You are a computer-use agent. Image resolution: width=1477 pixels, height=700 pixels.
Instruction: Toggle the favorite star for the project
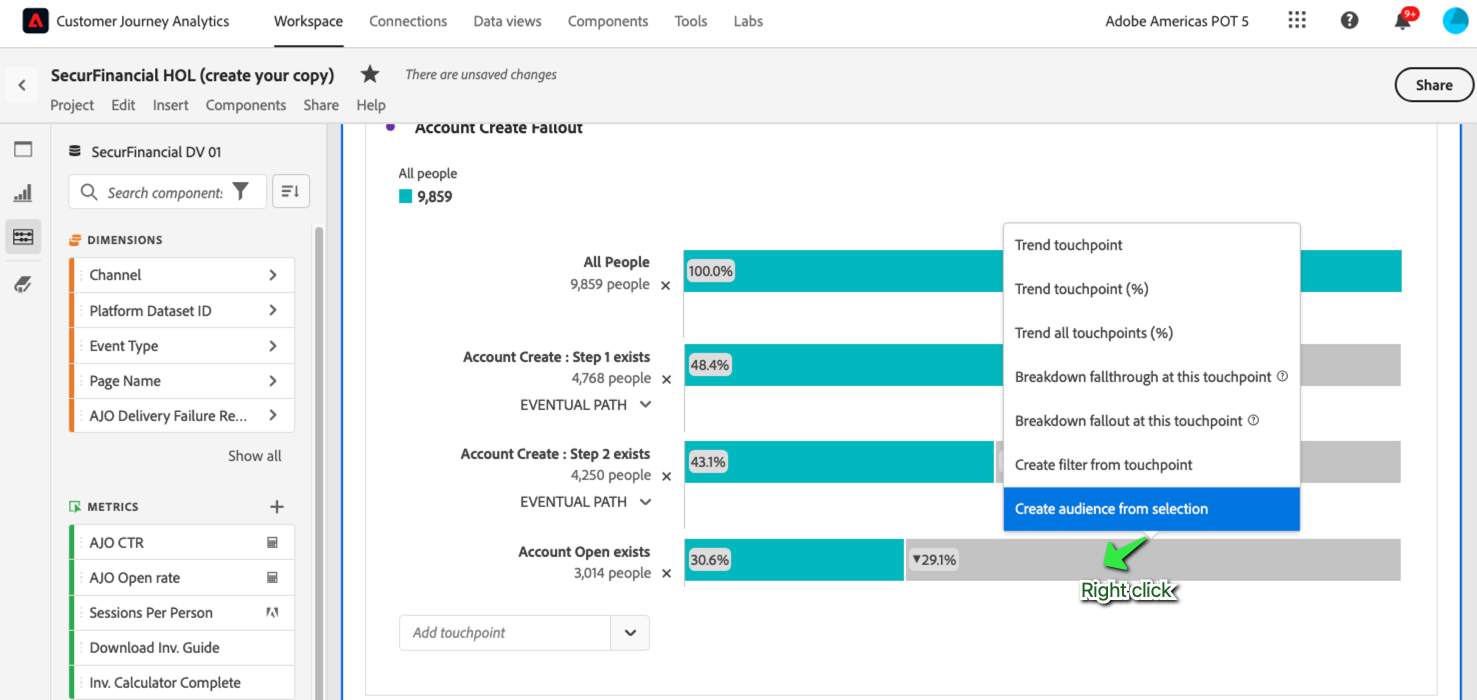(x=370, y=74)
